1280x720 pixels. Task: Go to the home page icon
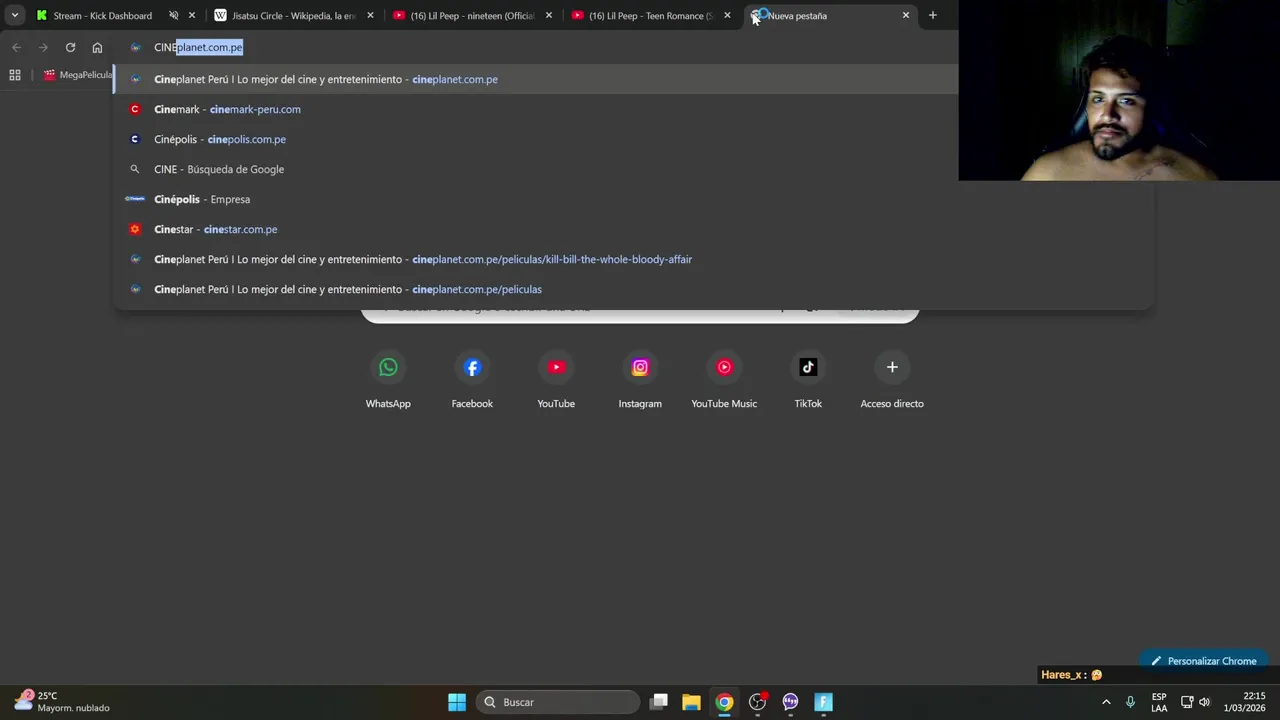tap(97, 47)
